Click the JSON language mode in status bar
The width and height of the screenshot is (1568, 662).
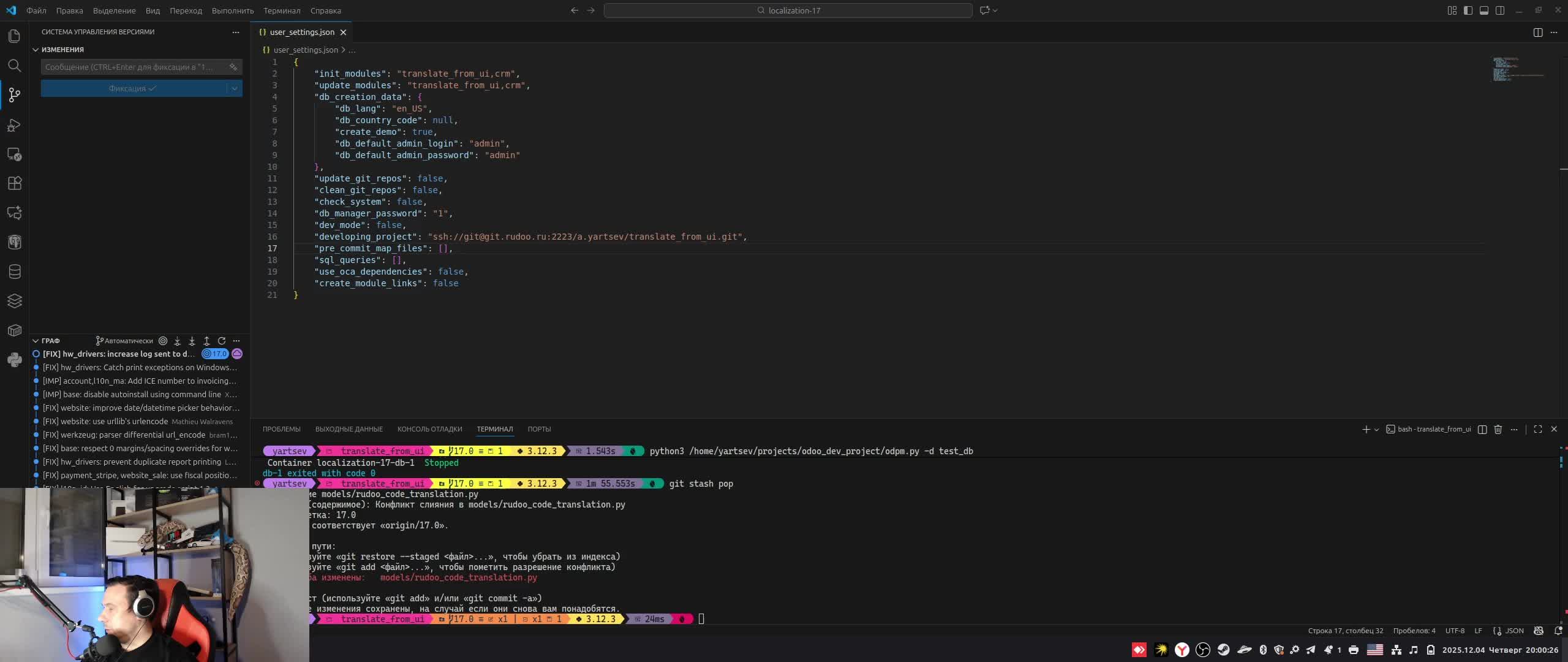click(x=1514, y=631)
